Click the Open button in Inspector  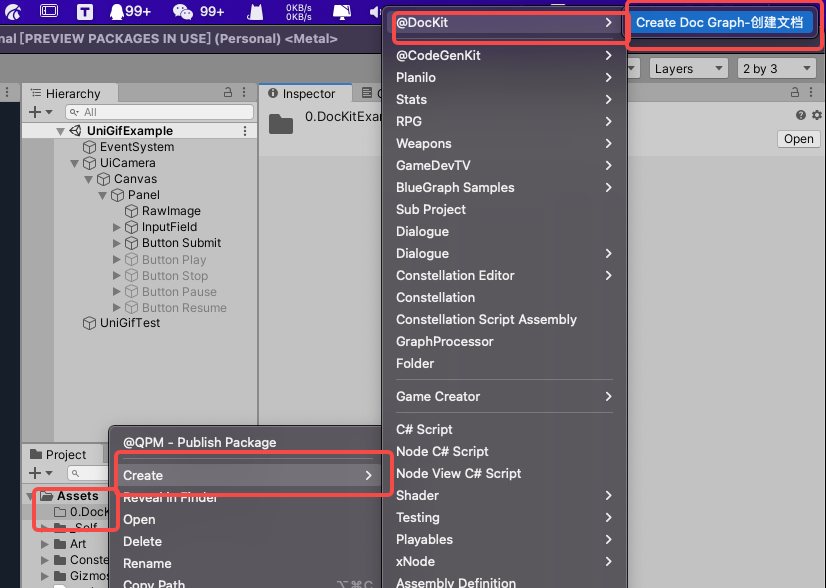(x=799, y=139)
